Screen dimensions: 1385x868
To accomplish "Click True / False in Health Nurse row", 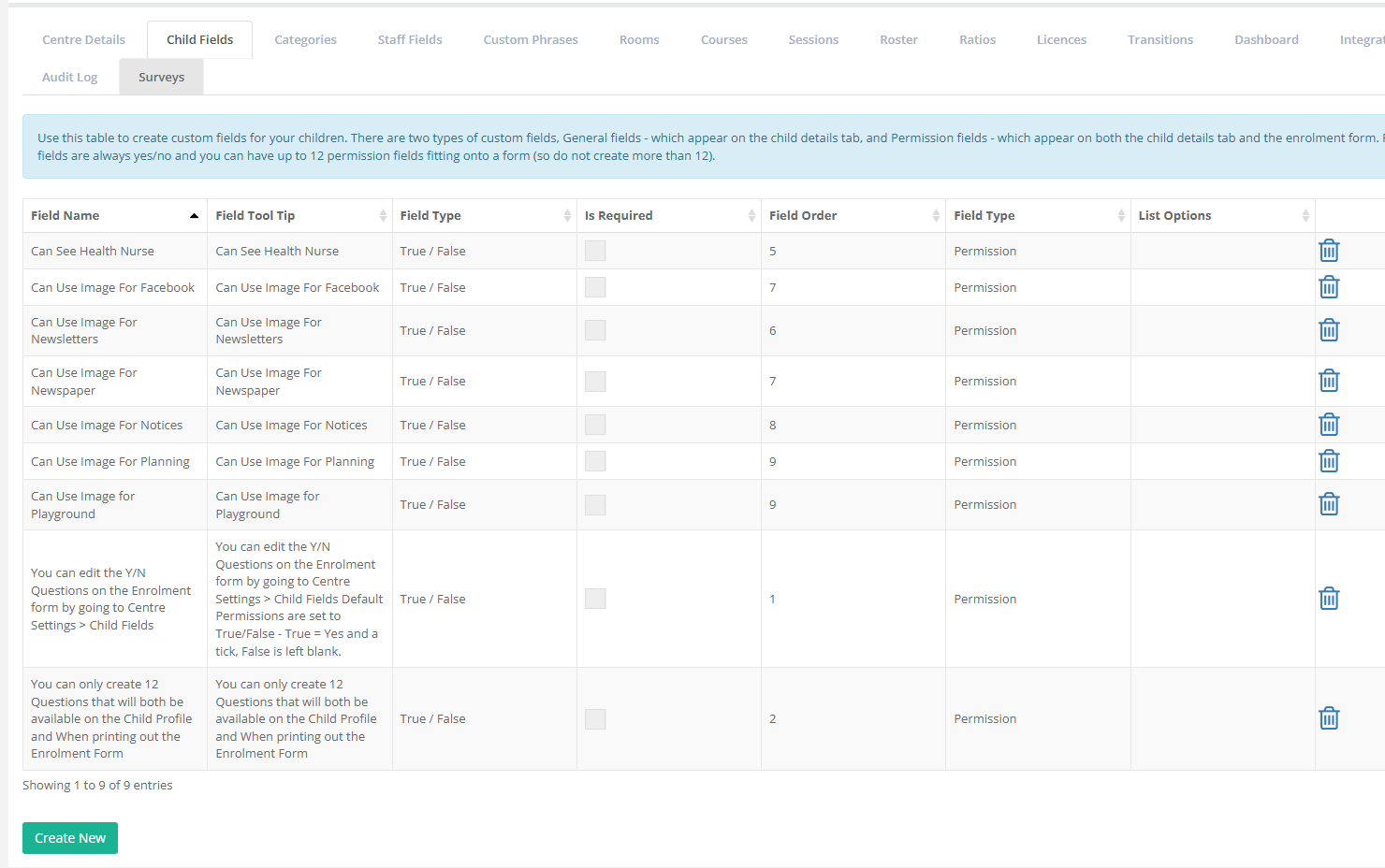I will coord(432,251).
